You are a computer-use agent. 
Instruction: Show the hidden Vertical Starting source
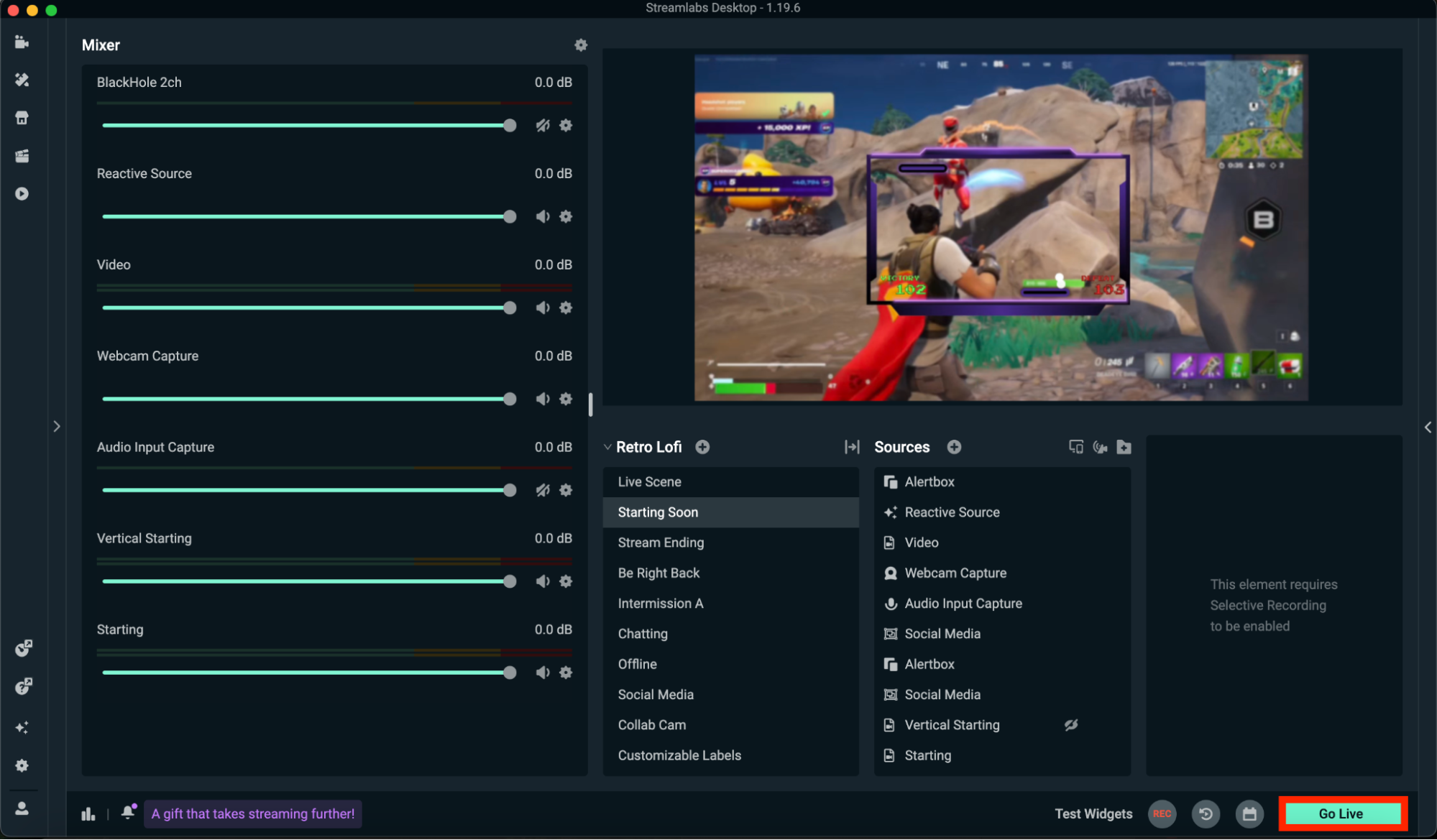click(1070, 724)
